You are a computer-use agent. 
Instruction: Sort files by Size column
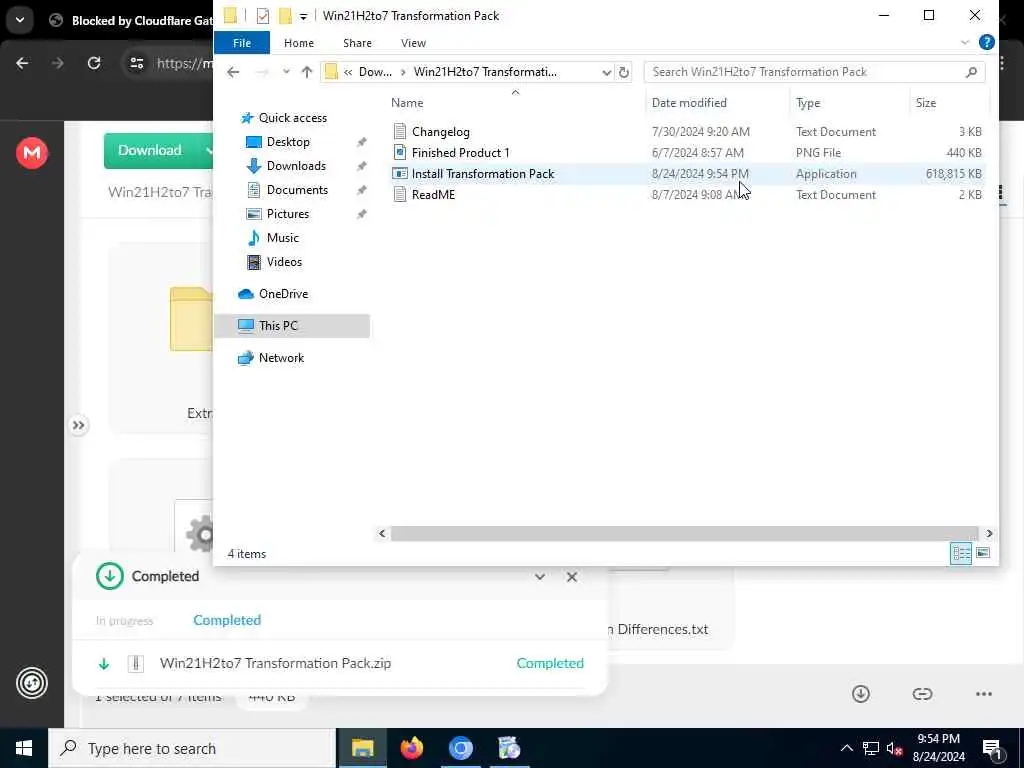tap(925, 103)
